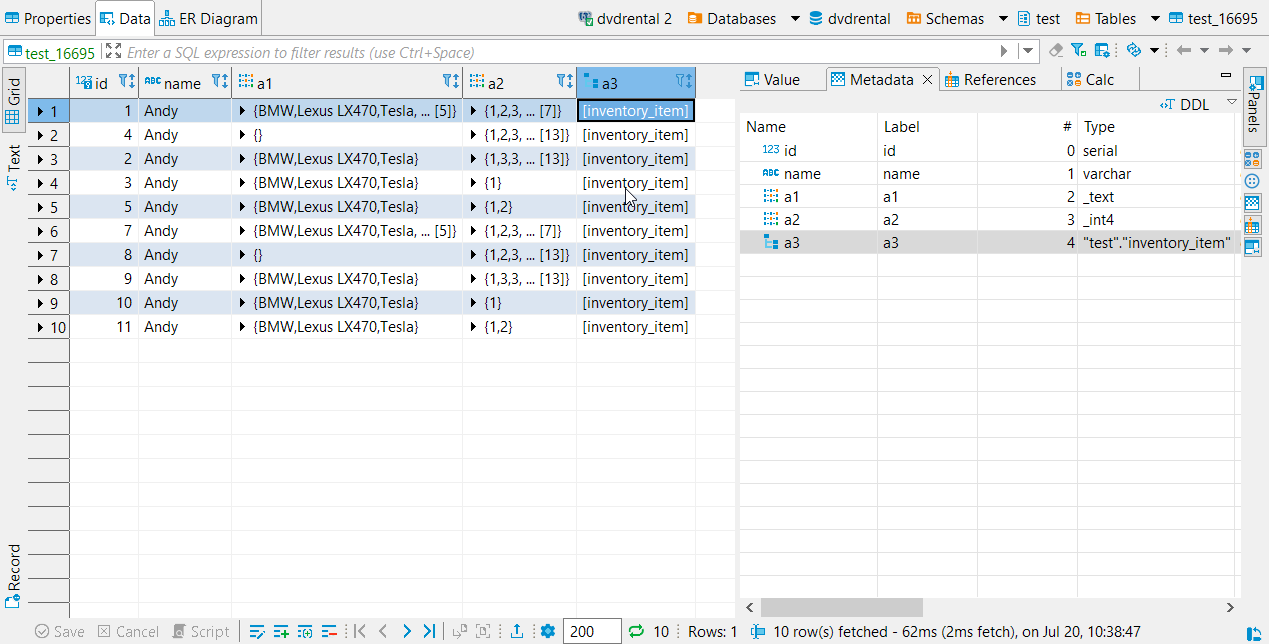Click the metadata grid icon in right sidebar
The height and width of the screenshot is (644, 1269).
pyautogui.click(x=1252, y=203)
